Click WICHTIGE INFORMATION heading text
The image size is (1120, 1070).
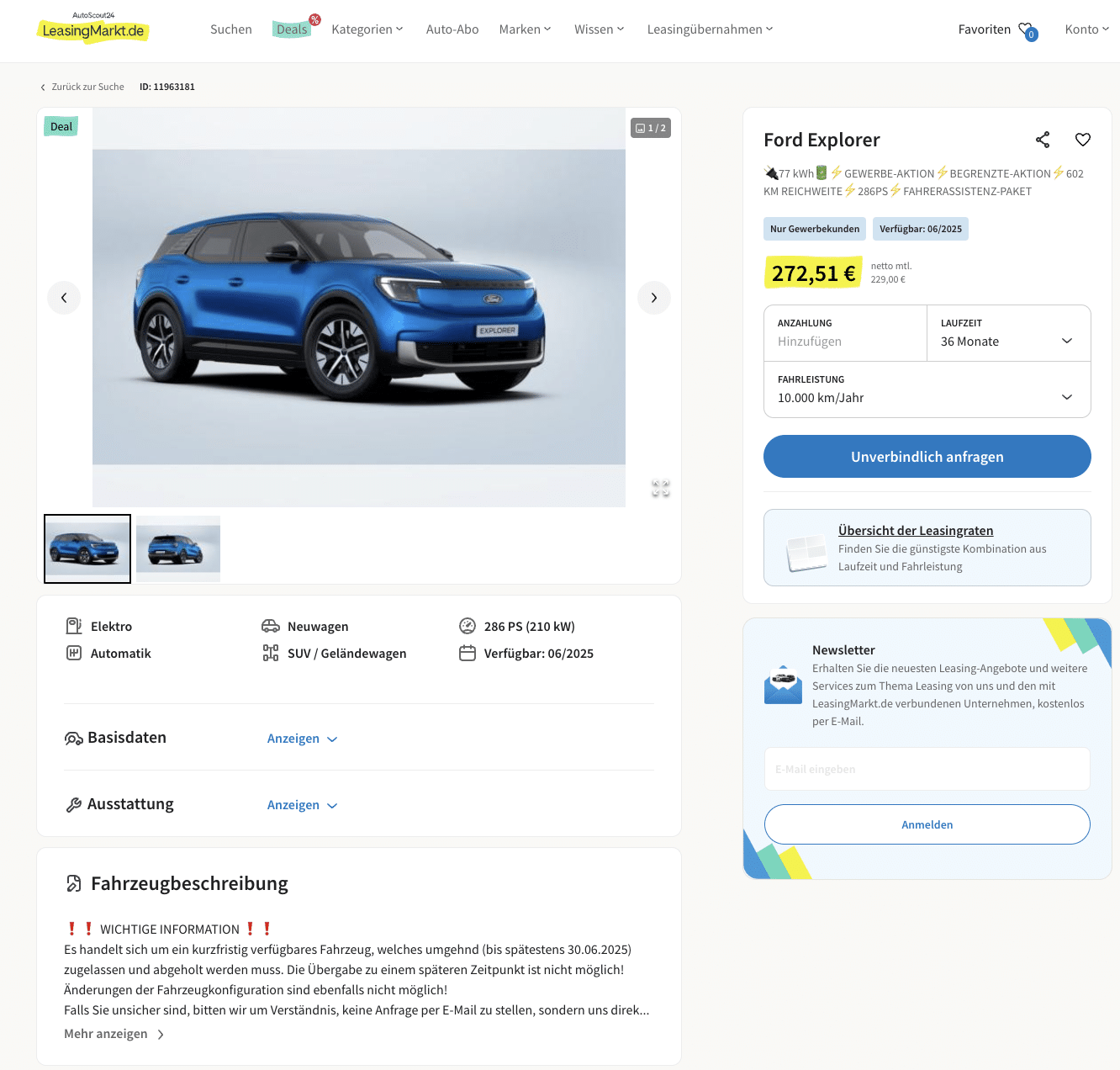coord(170,930)
